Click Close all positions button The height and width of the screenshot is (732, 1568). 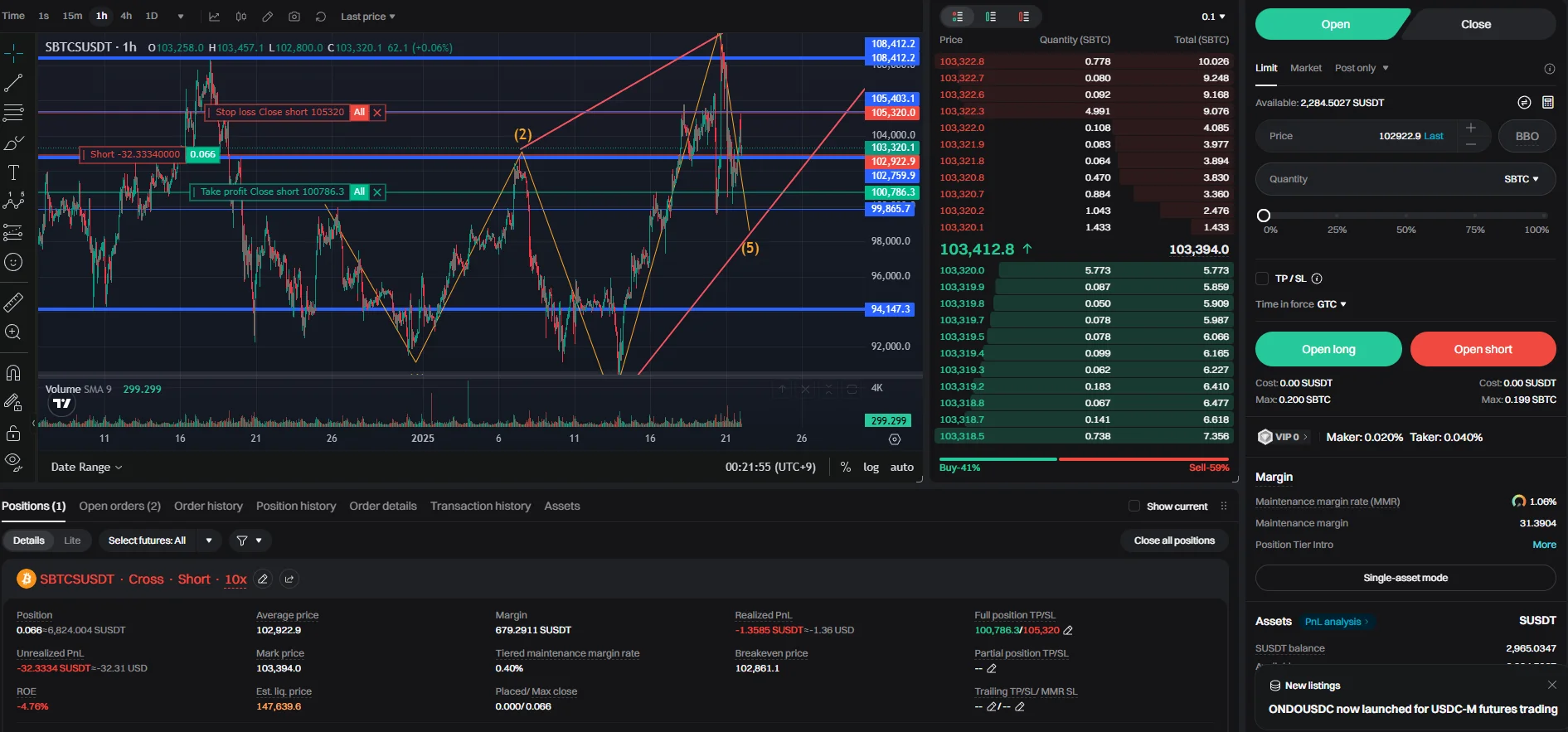(1174, 541)
